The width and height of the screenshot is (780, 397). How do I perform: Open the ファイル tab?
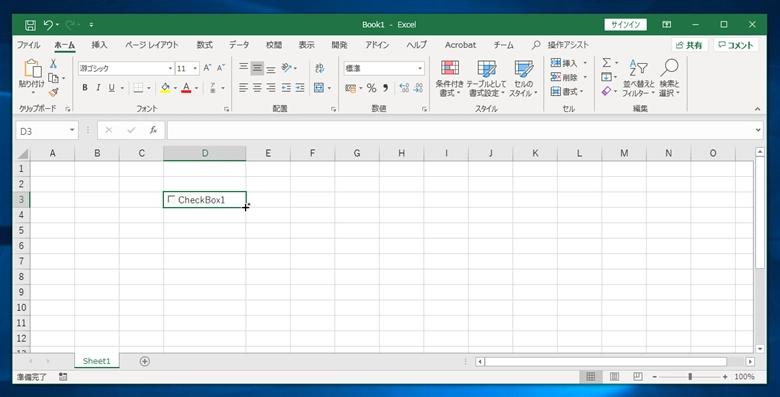pyautogui.click(x=28, y=45)
